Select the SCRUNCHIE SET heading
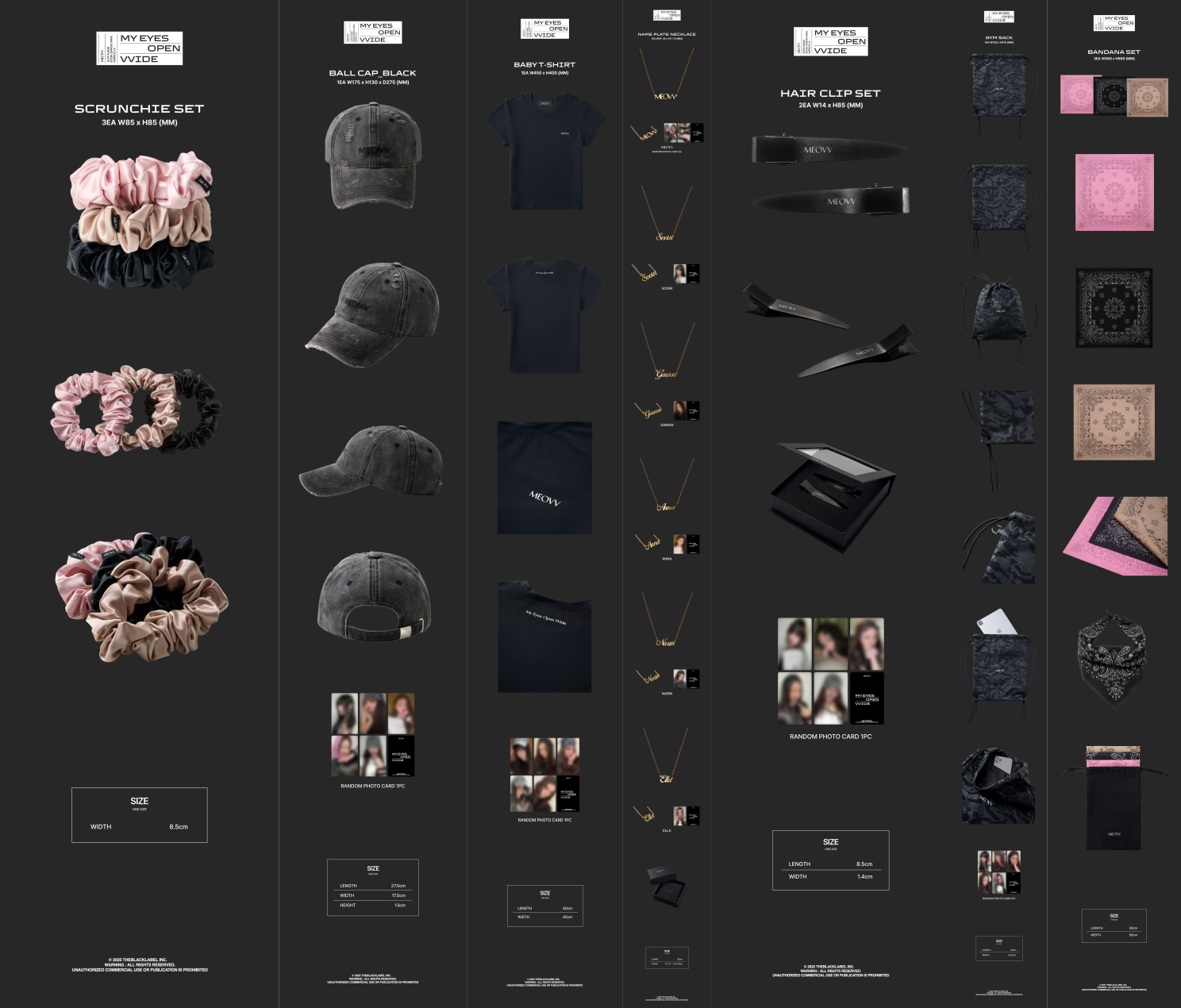Image resolution: width=1181 pixels, height=1008 pixels. tap(140, 109)
